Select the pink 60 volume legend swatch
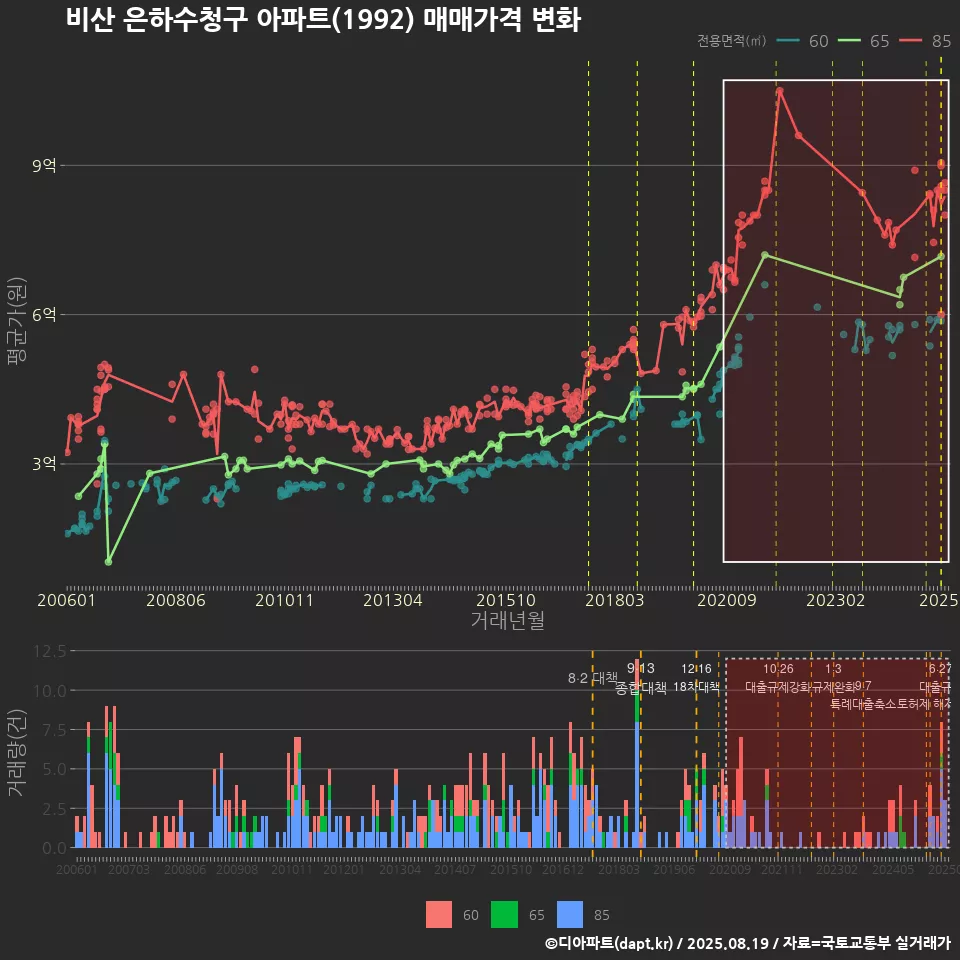The height and width of the screenshot is (960, 960). (x=439, y=915)
